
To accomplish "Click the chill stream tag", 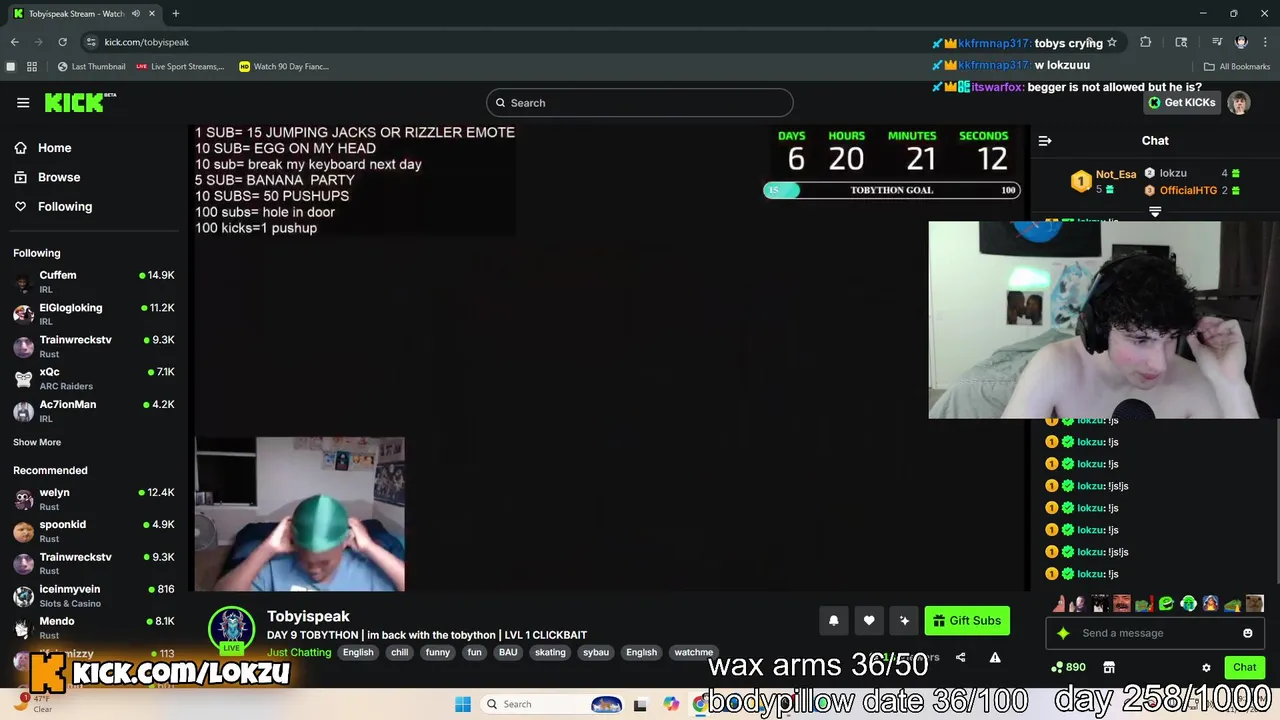I will tap(400, 653).
